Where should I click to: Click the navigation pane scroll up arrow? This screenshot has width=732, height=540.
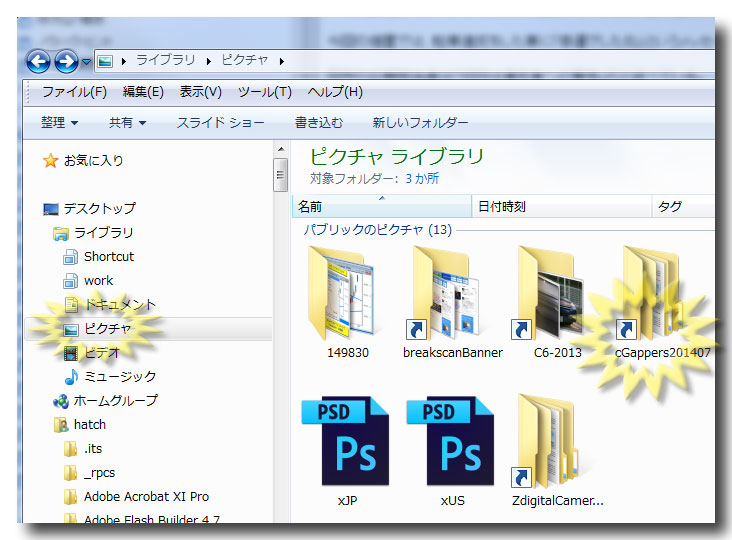point(281,149)
